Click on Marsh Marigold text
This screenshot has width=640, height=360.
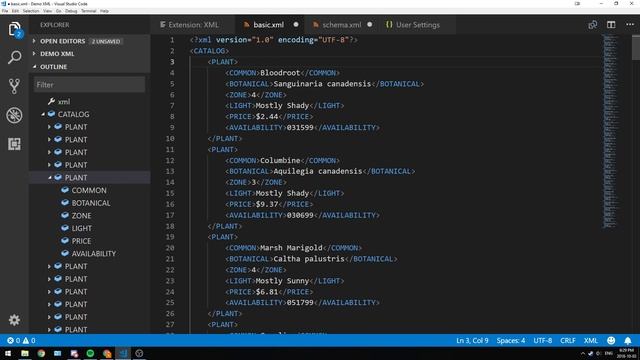point(291,248)
